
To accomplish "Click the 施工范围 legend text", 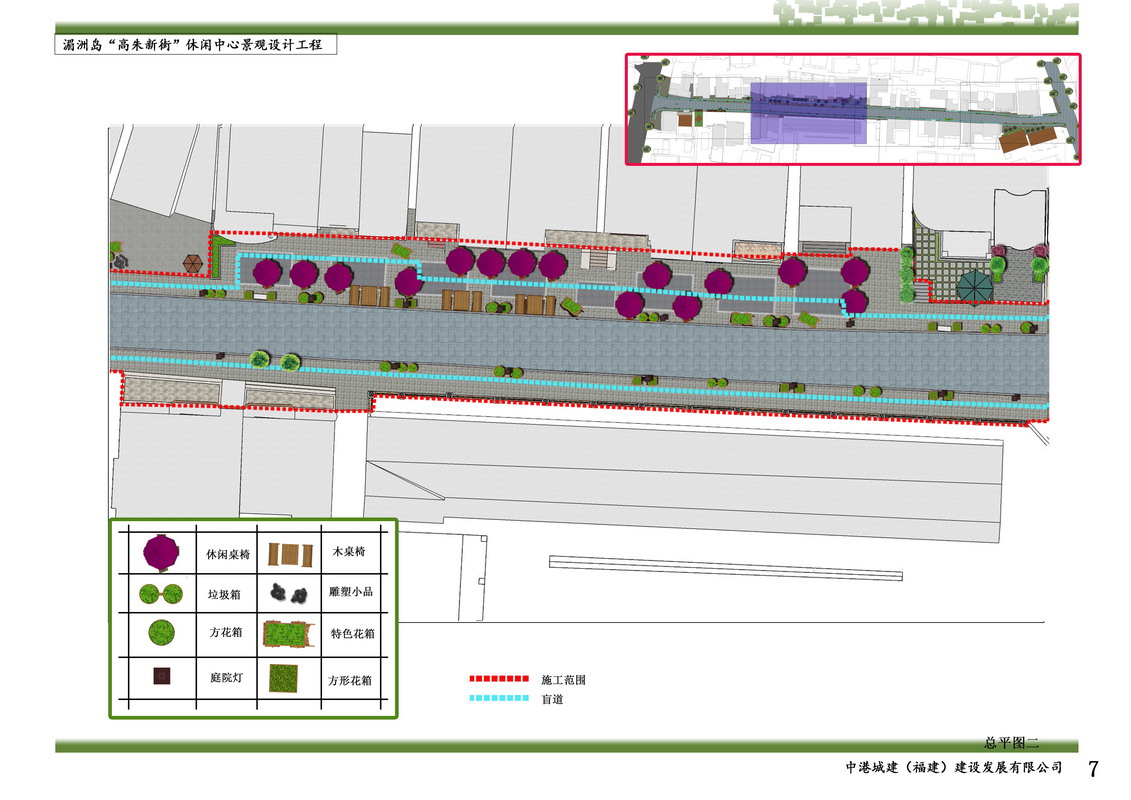I will [563, 680].
